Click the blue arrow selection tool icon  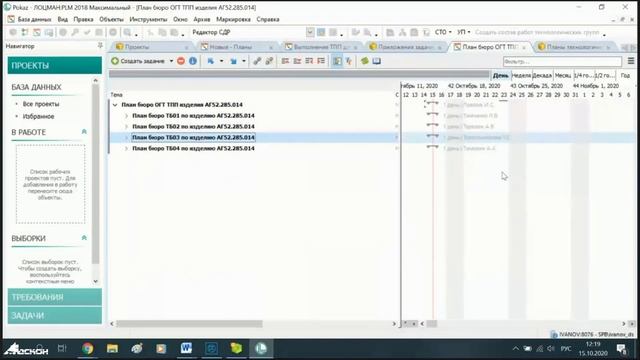point(211,61)
